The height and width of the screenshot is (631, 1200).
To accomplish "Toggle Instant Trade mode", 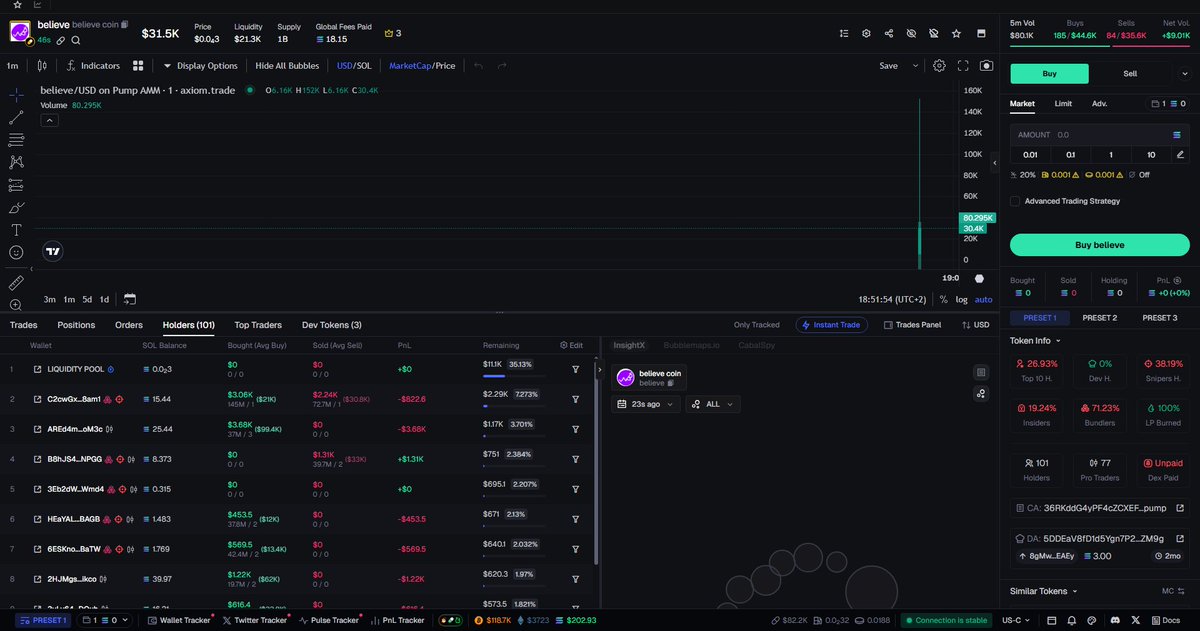I will pos(832,325).
